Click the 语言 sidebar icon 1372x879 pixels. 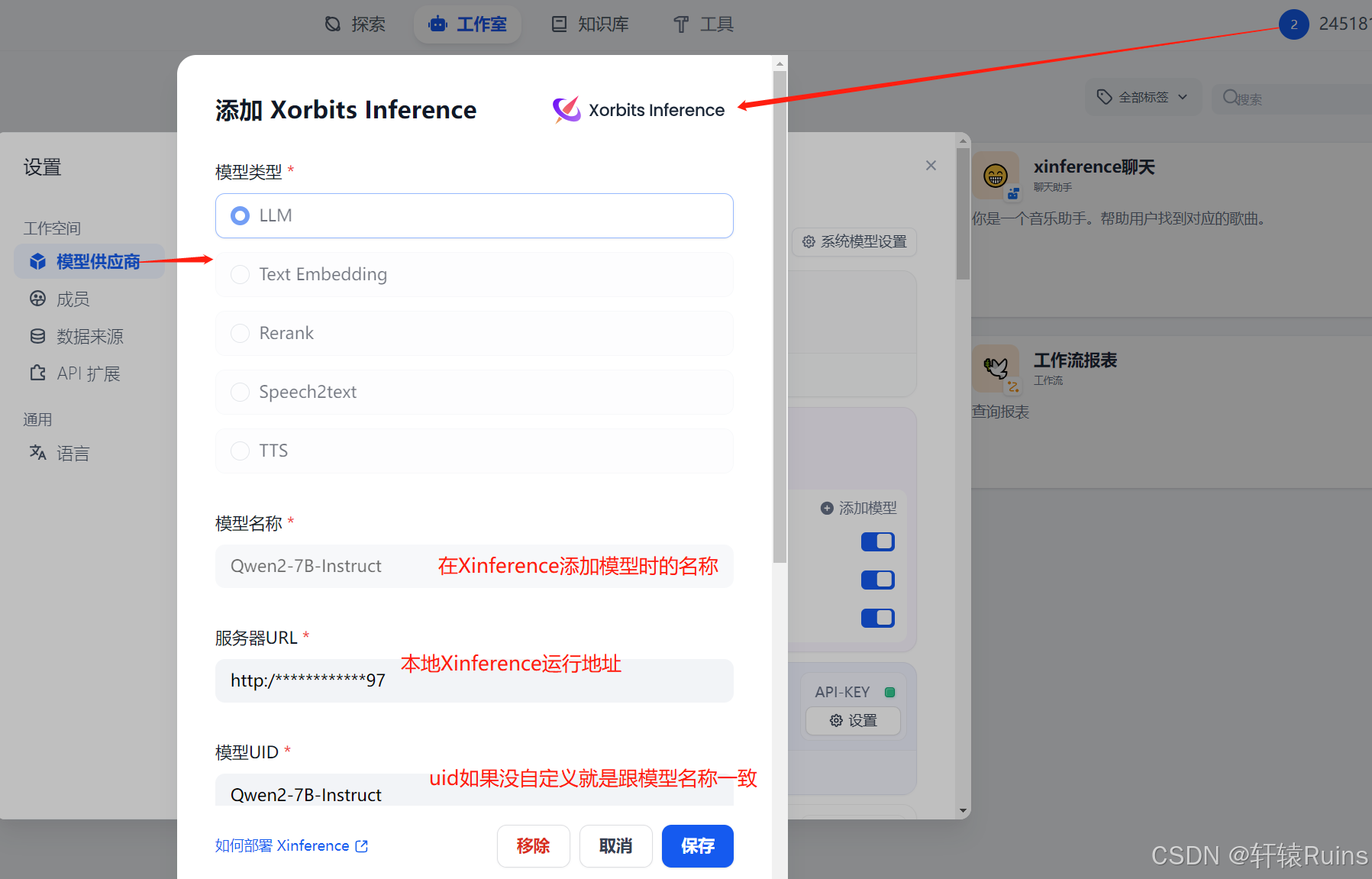37,453
